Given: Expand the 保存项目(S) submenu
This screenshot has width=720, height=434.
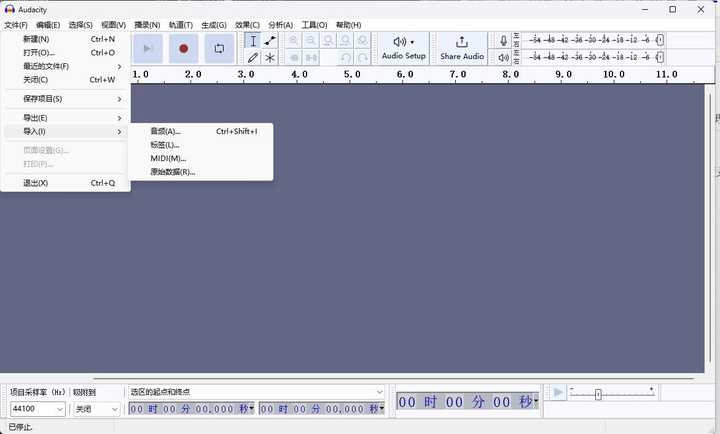Looking at the screenshot, I should pos(65,99).
